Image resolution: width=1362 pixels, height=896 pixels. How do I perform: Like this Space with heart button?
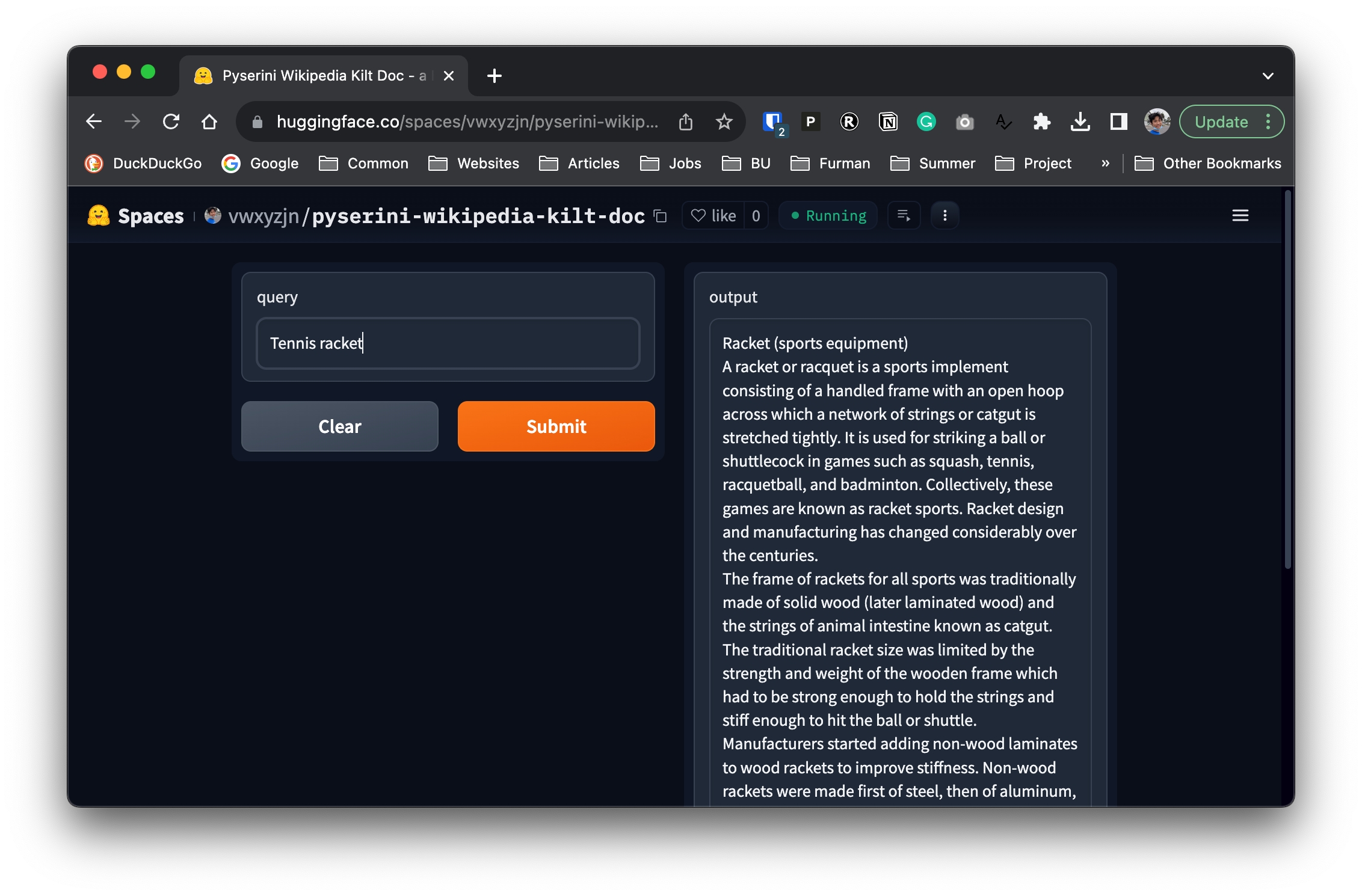coord(713,216)
